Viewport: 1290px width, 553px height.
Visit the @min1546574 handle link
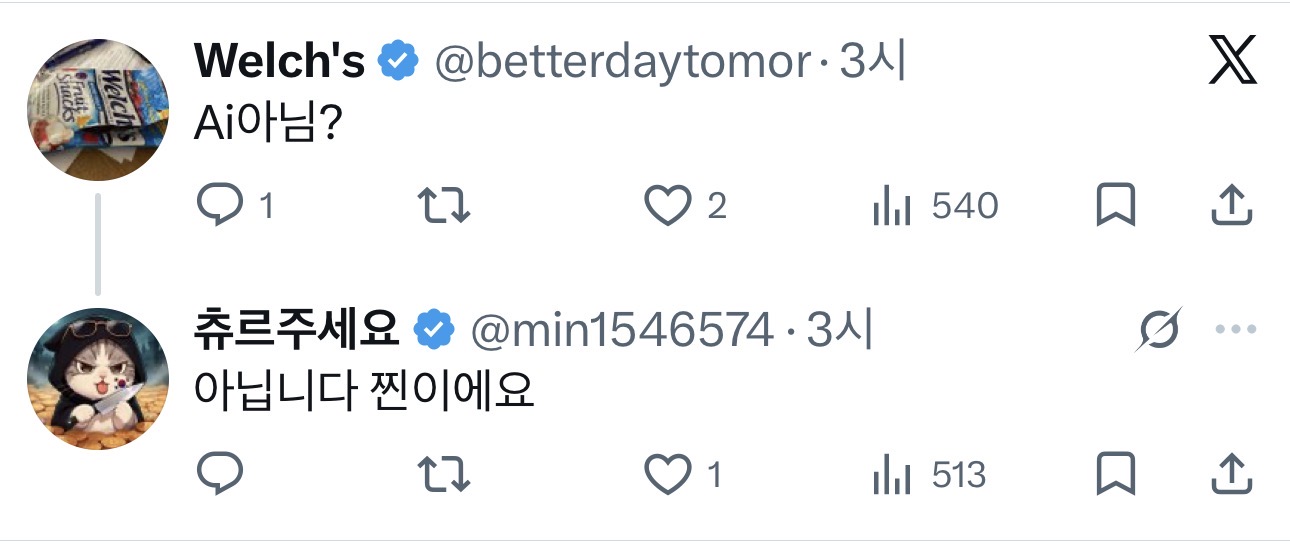pos(621,330)
